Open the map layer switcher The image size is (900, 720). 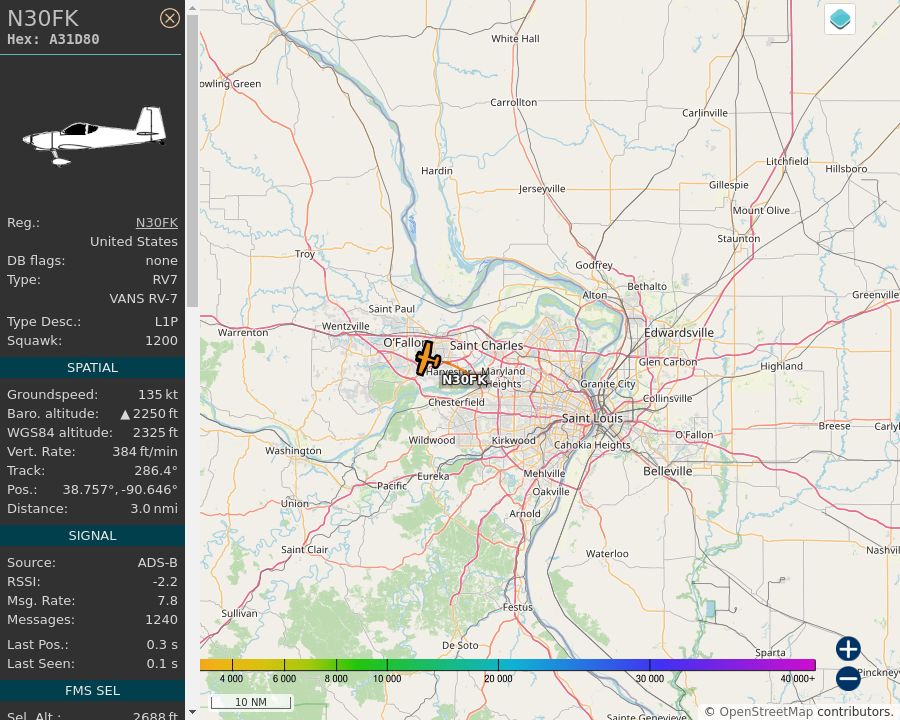click(x=840, y=19)
